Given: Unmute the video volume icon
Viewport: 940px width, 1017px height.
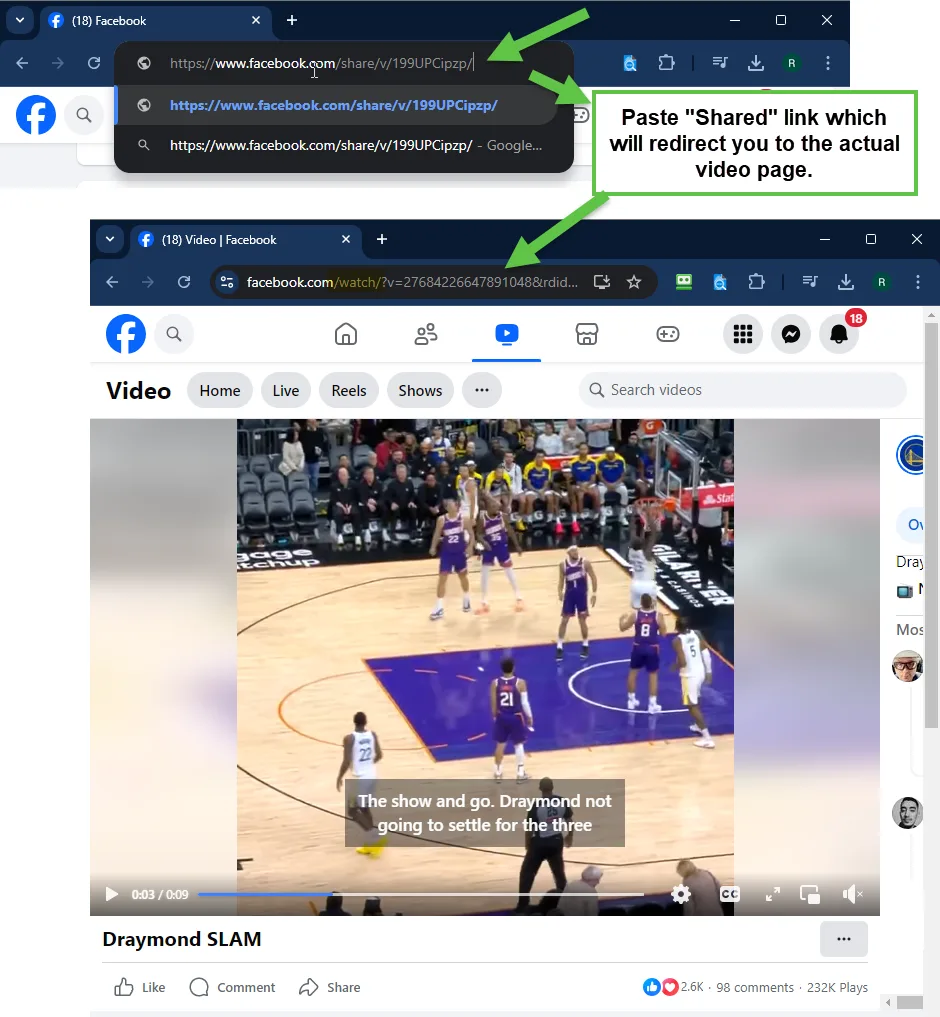Looking at the screenshot, I should [x=852, y=894].
